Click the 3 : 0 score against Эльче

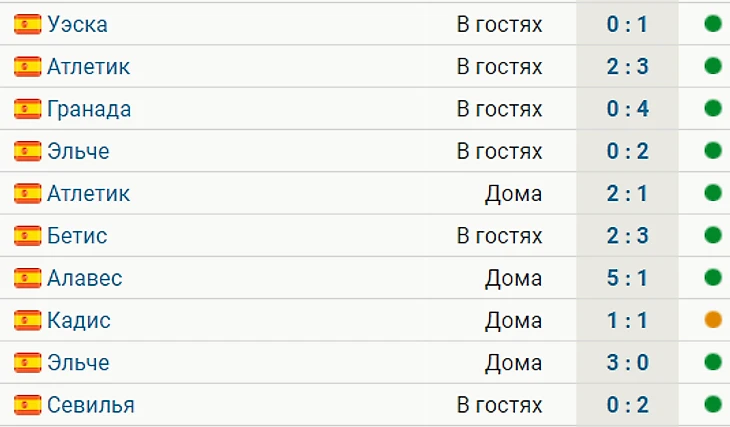tap(627, 363)
